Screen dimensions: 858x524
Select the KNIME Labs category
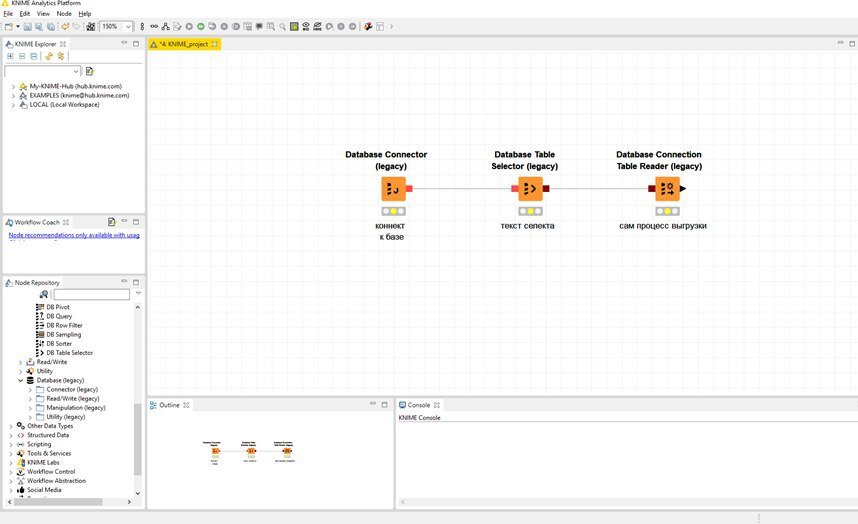click(x=43, y=463)
